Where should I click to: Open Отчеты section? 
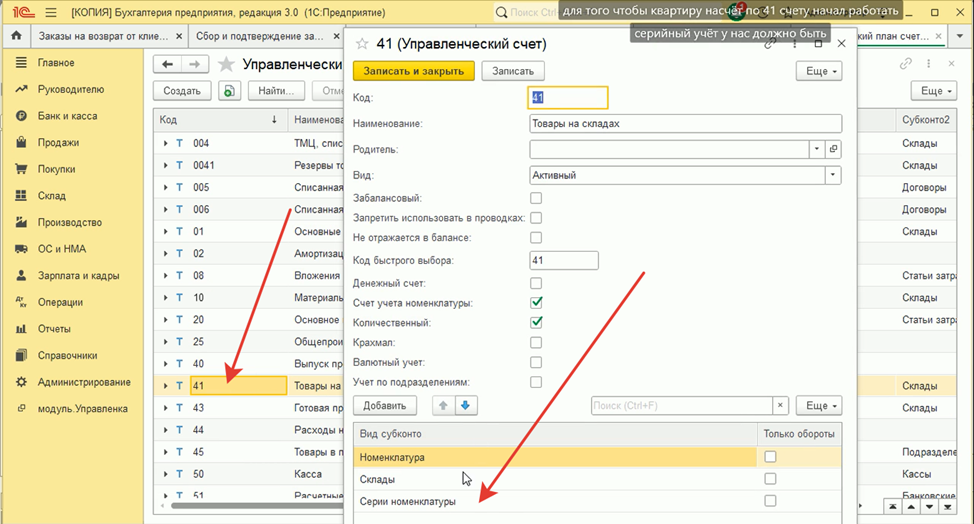54,329
